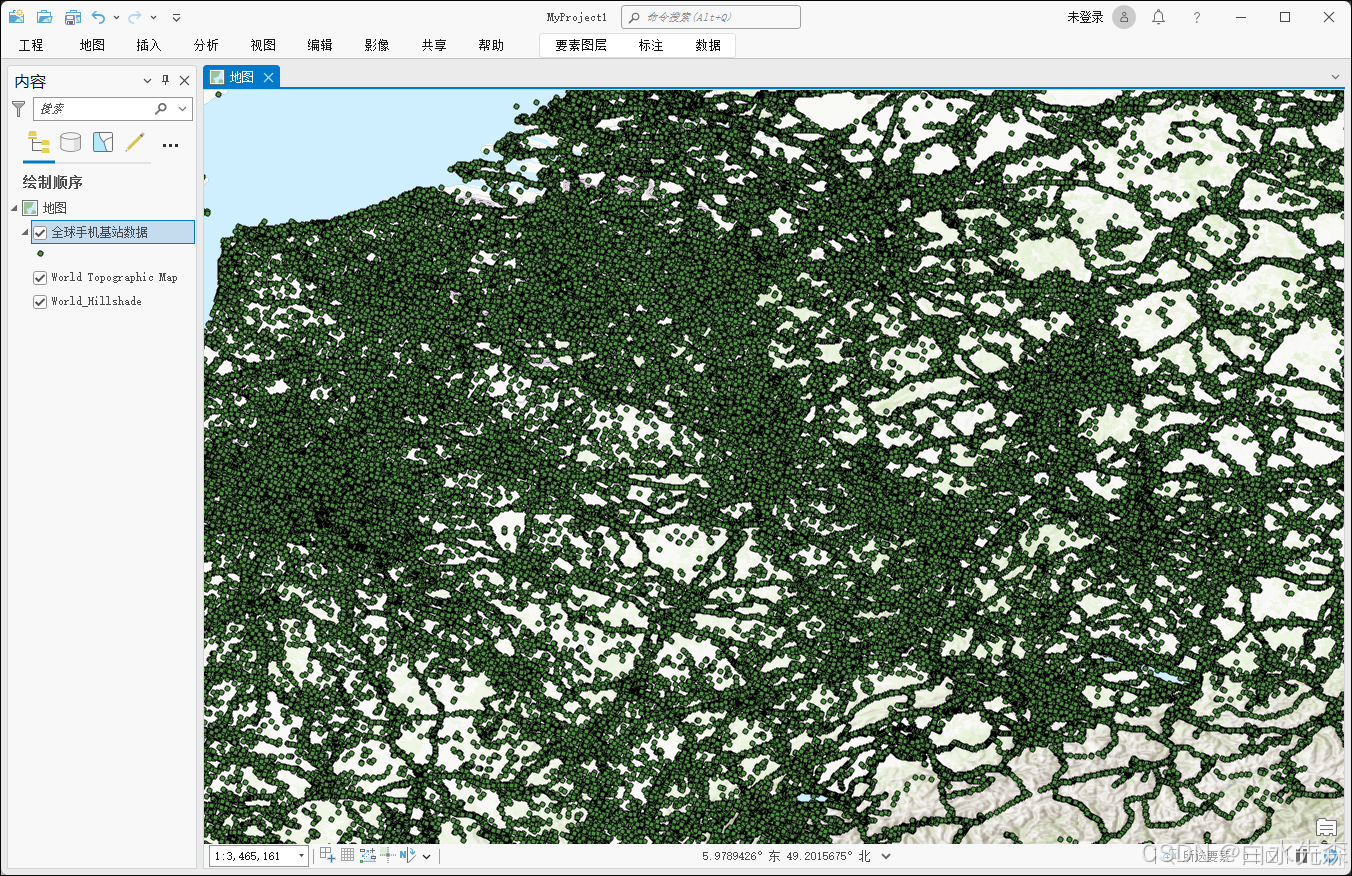The image size is (1352, 876).
Task: Open the 帮助 ribbon tab
Action: coord(491,45)
